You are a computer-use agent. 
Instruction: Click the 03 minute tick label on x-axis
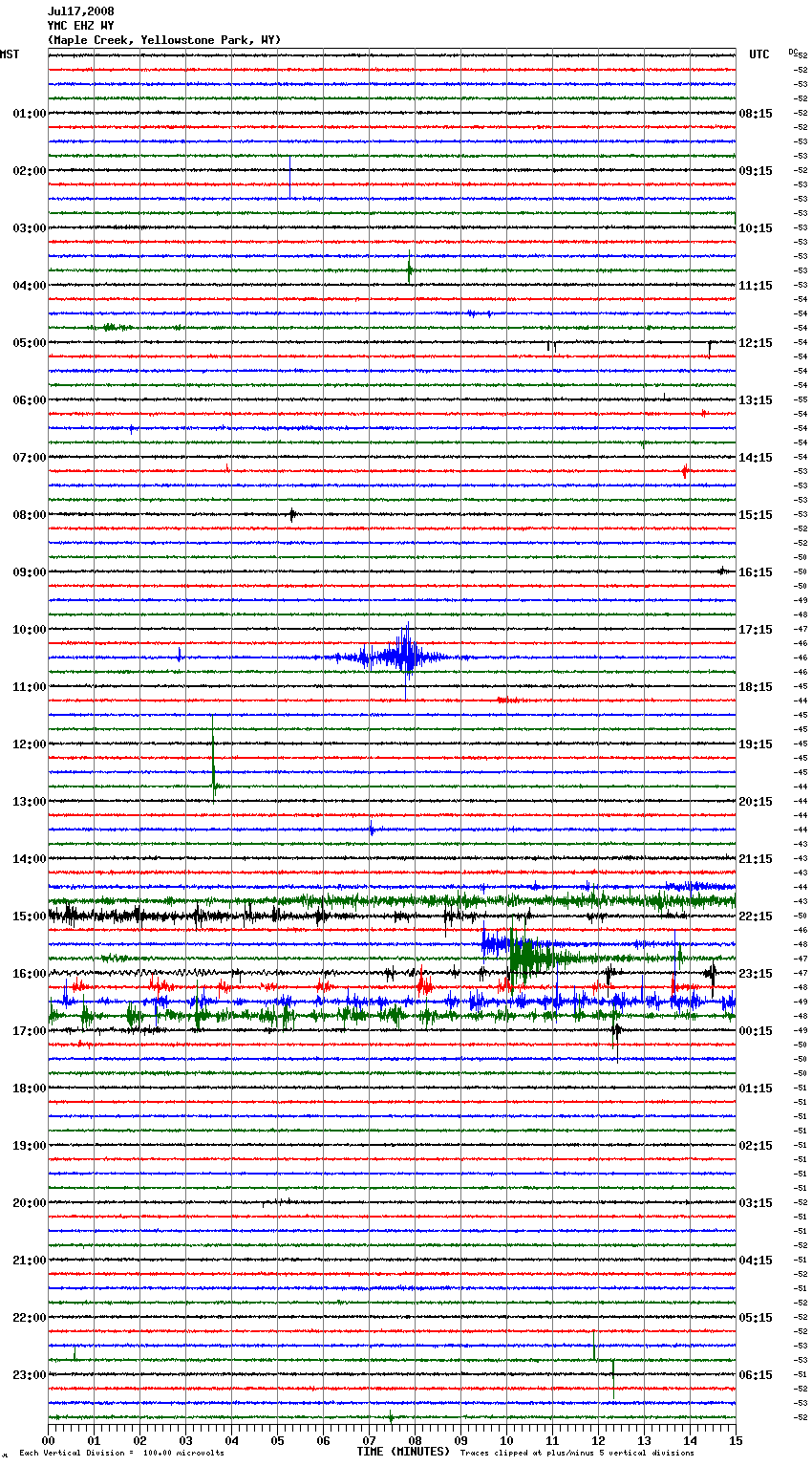[186, 1440]
